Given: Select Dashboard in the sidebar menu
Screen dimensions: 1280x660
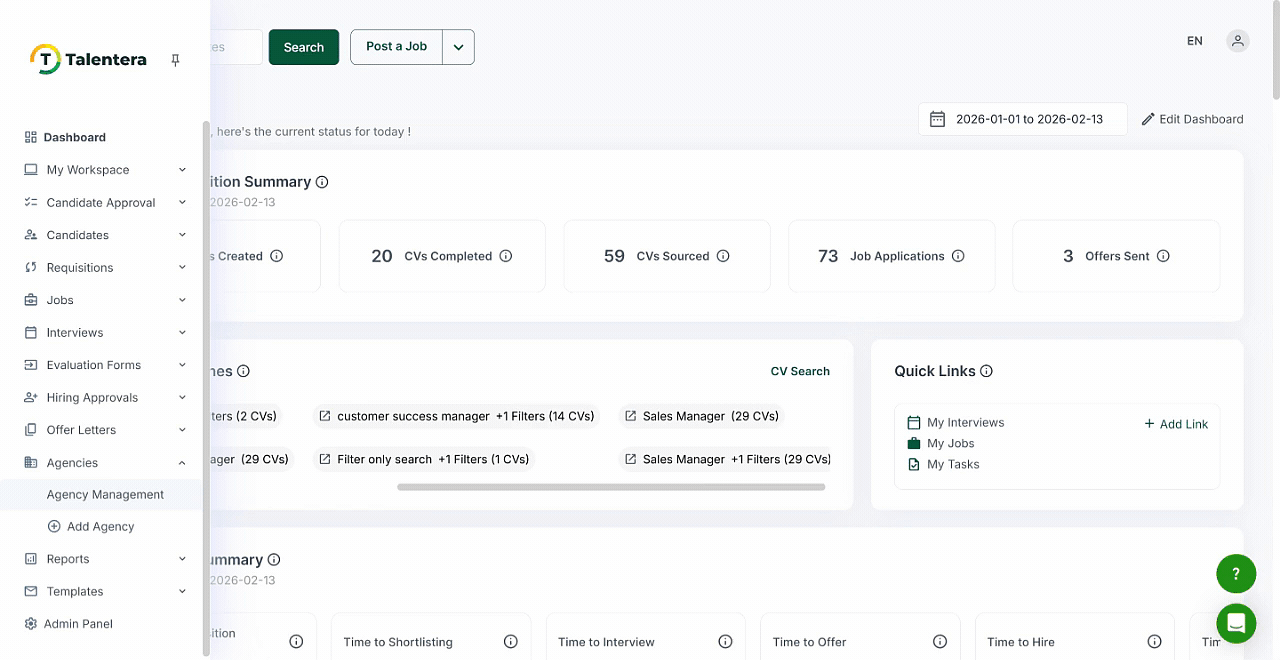Looking at the screenshot, I should pyautogui.click(x=75, y=137).
